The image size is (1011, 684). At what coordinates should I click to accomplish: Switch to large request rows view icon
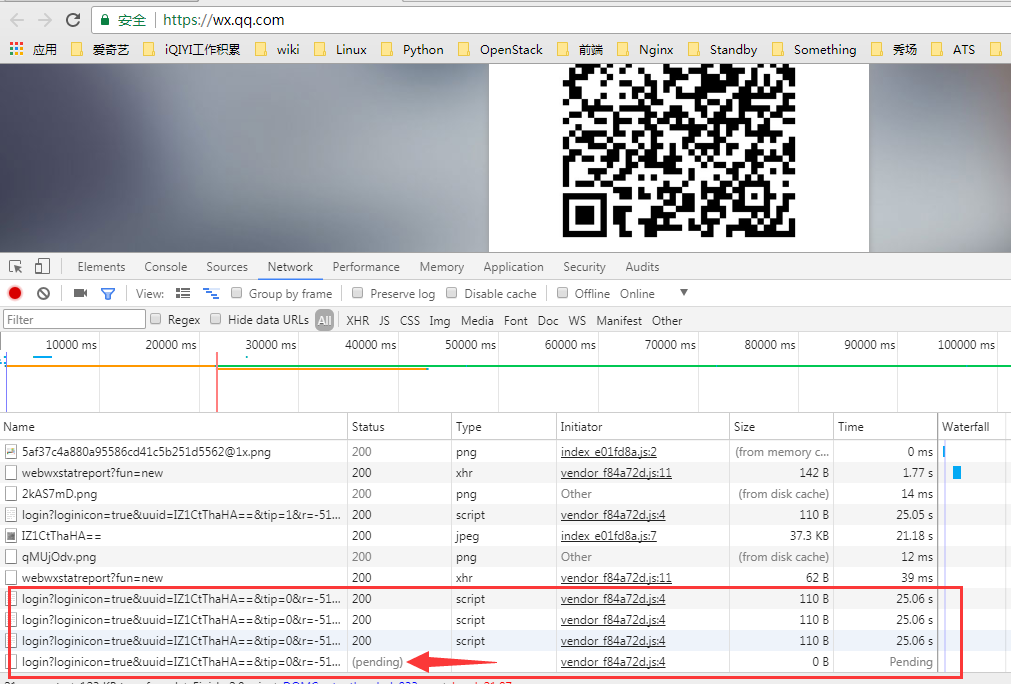pos(183,293)
